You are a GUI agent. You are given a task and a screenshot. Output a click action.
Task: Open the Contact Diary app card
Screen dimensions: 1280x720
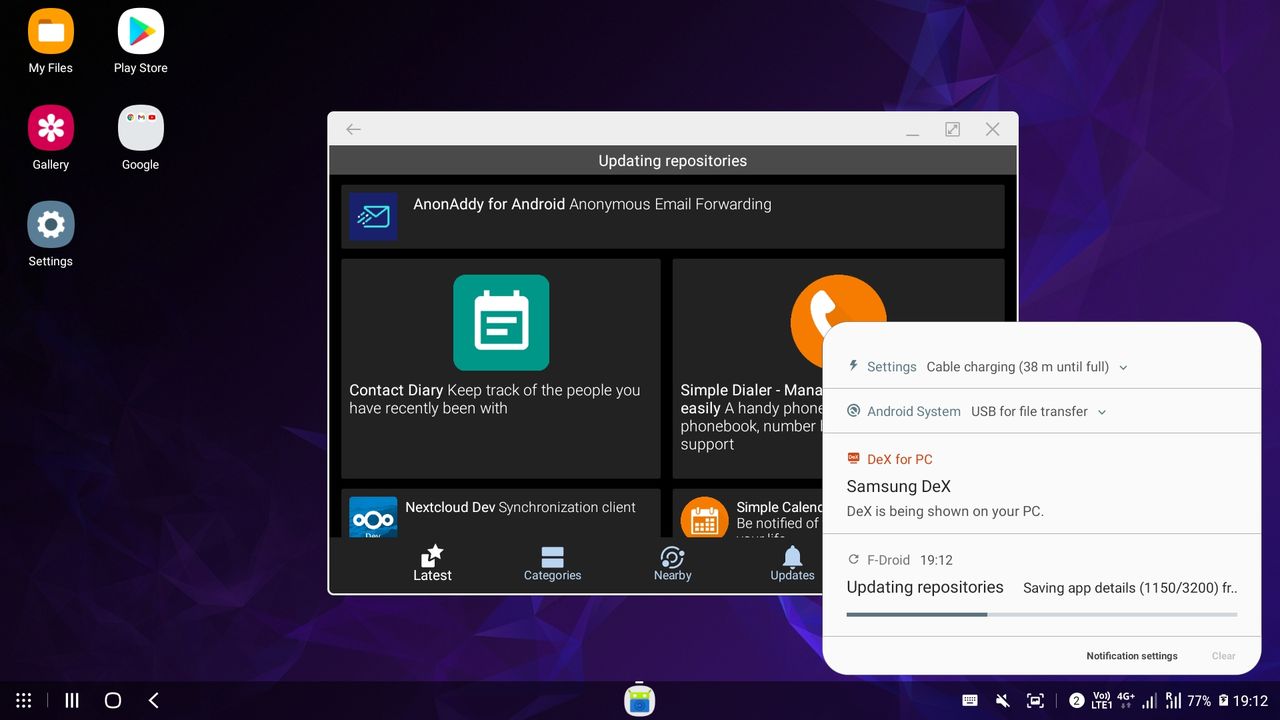coord(500,368)
